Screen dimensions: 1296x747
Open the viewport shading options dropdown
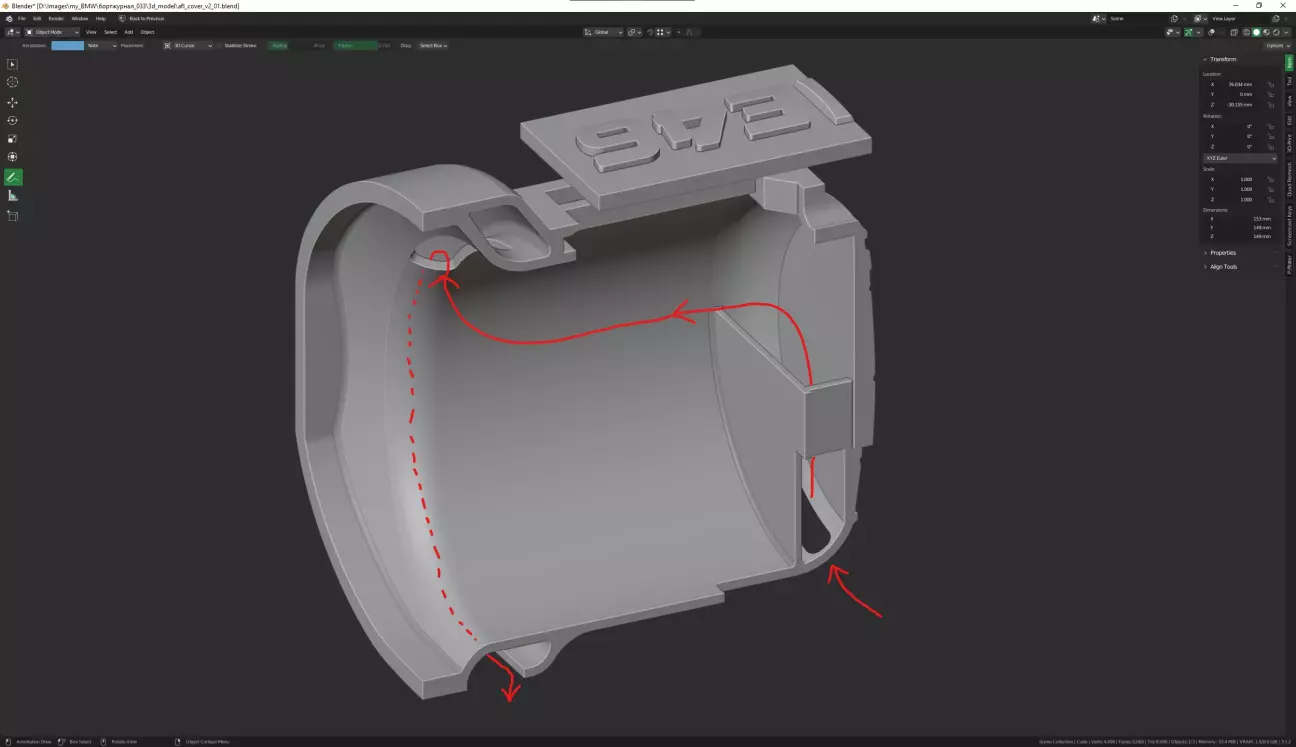click(1285, 32)
